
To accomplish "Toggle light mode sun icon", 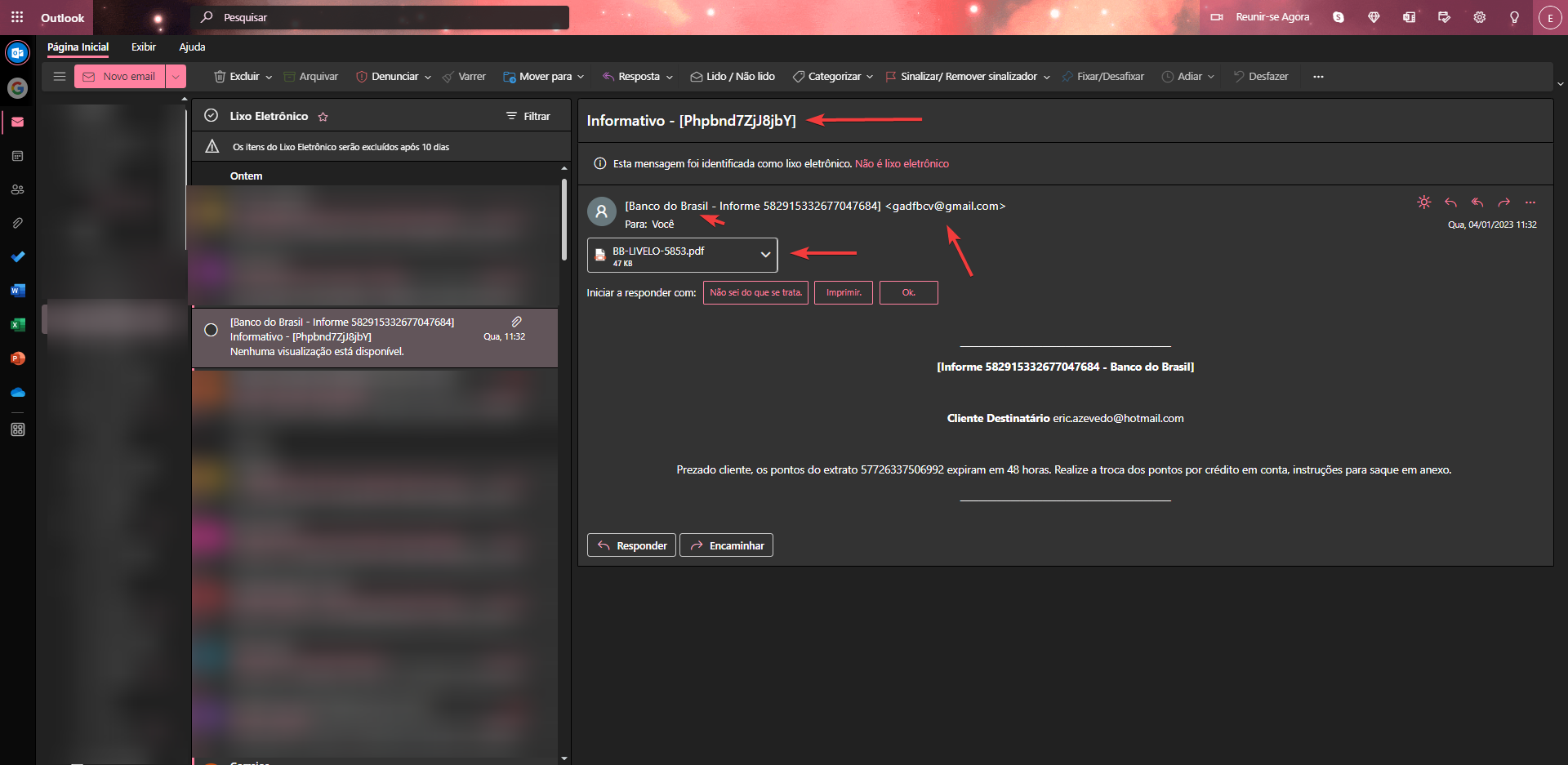I will (x=1423, y=202).
